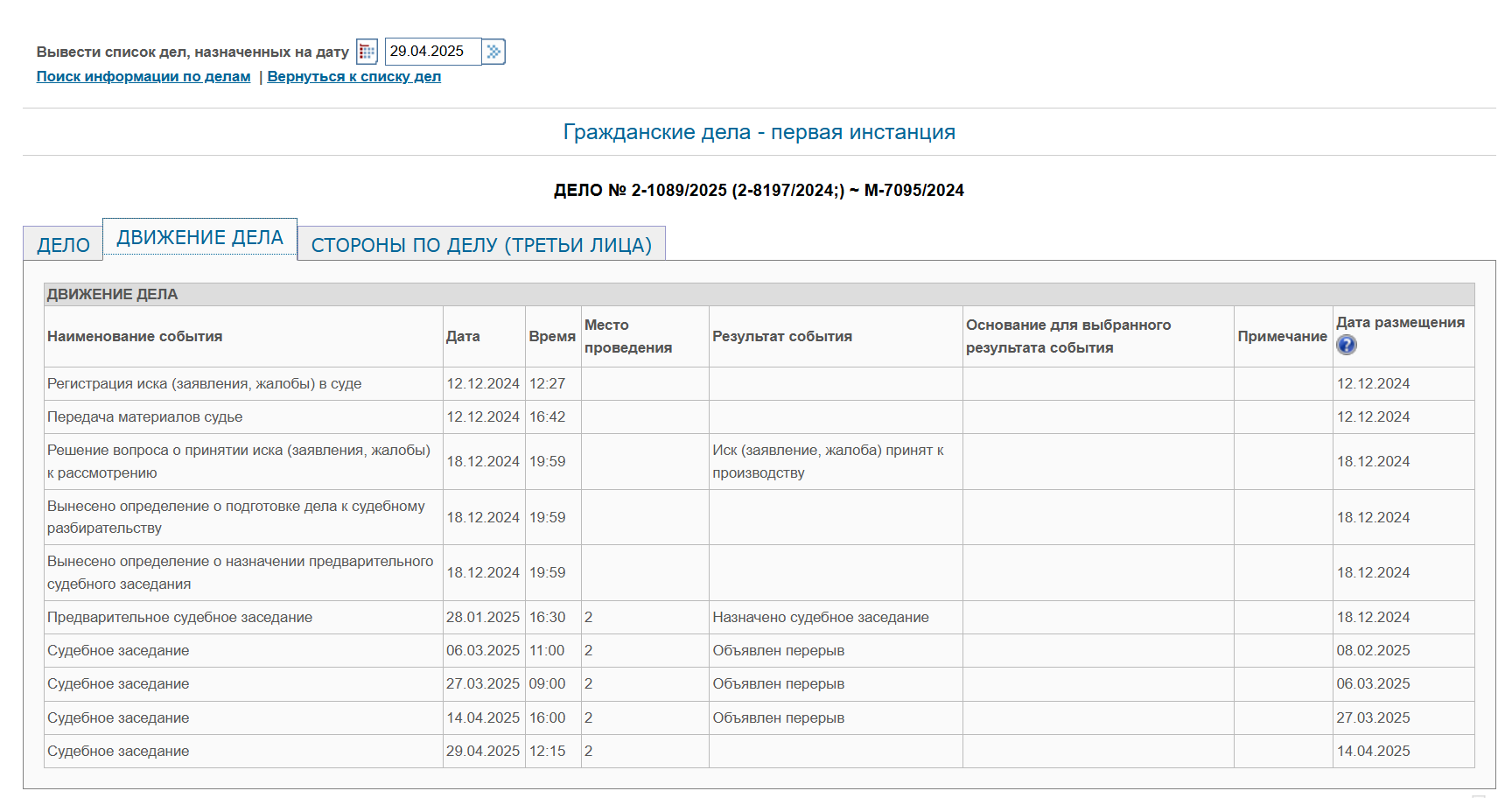Click date 06.03.2025 in Дата column

[483, 651]
